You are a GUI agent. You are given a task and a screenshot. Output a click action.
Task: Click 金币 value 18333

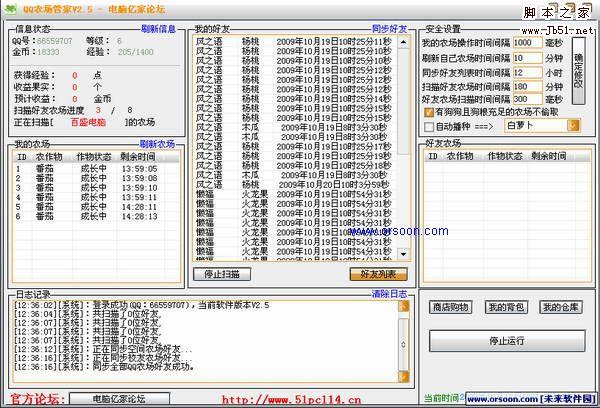48,52
